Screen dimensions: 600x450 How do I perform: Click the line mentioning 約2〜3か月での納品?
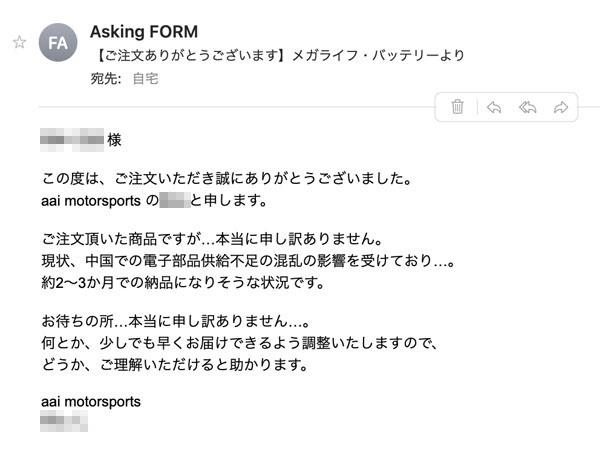coord(183,283)
